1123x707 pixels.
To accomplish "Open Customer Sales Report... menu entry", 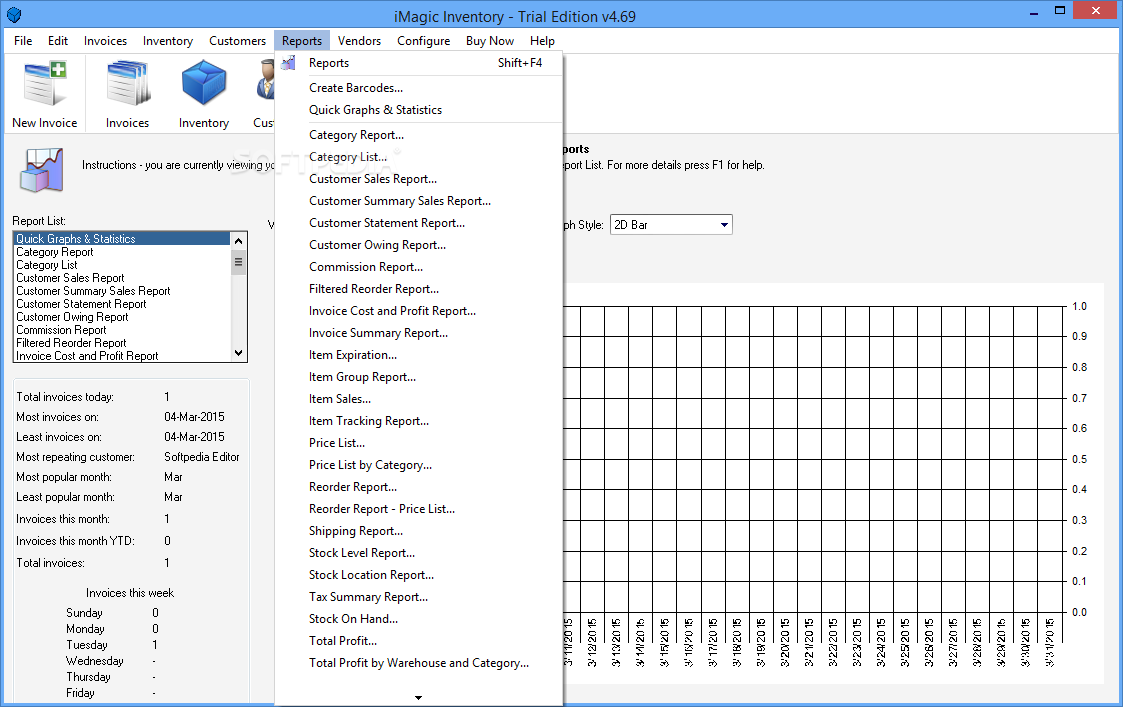I will (419, 179).
